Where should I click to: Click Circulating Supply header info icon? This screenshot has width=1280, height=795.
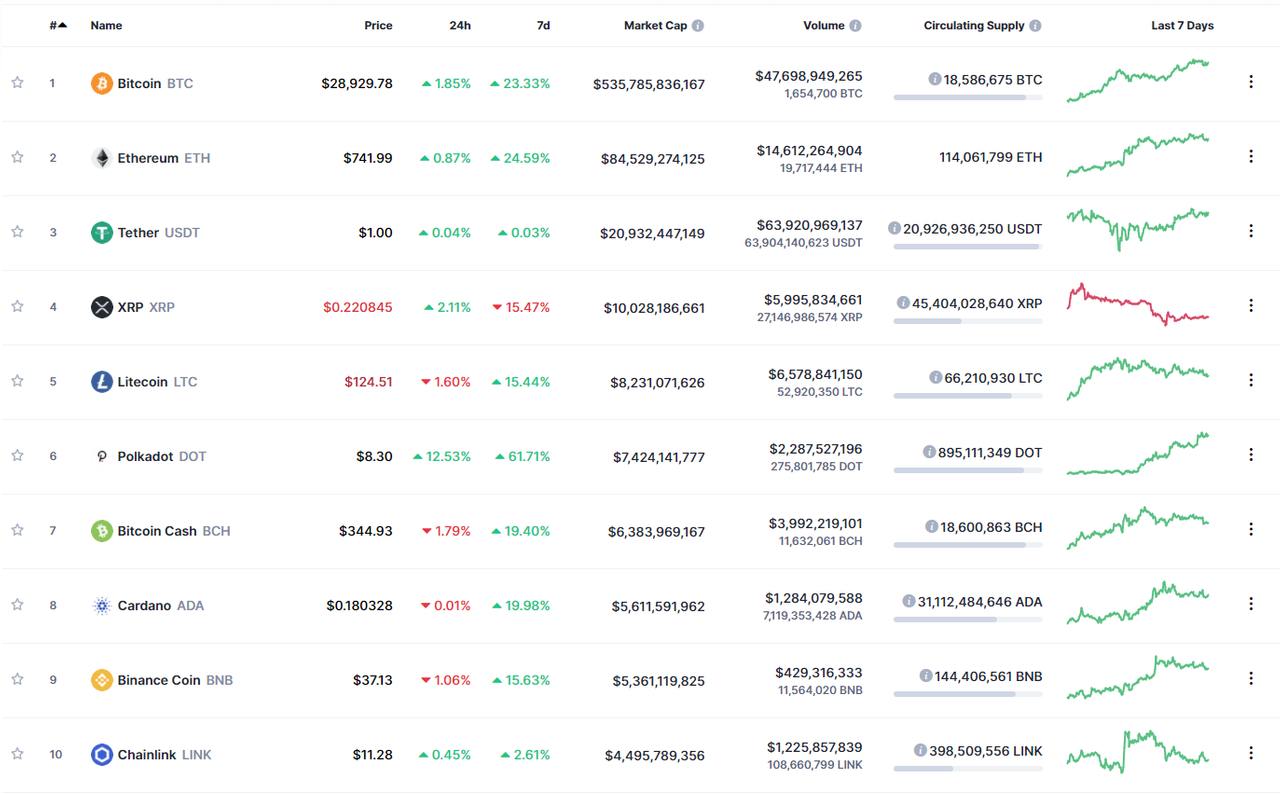click(x=1035, y=26)
